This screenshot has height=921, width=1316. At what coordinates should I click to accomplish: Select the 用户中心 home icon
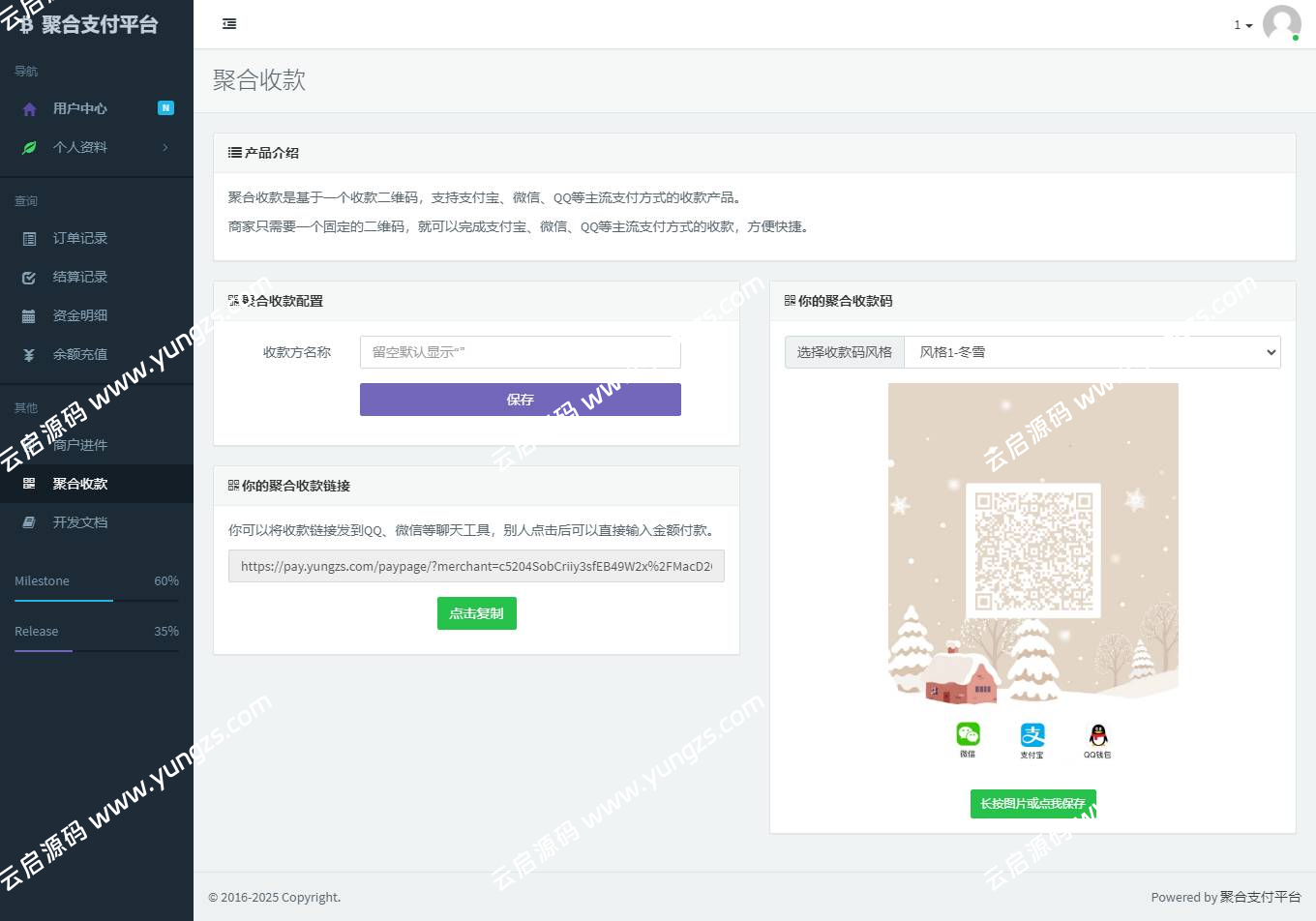29,108
